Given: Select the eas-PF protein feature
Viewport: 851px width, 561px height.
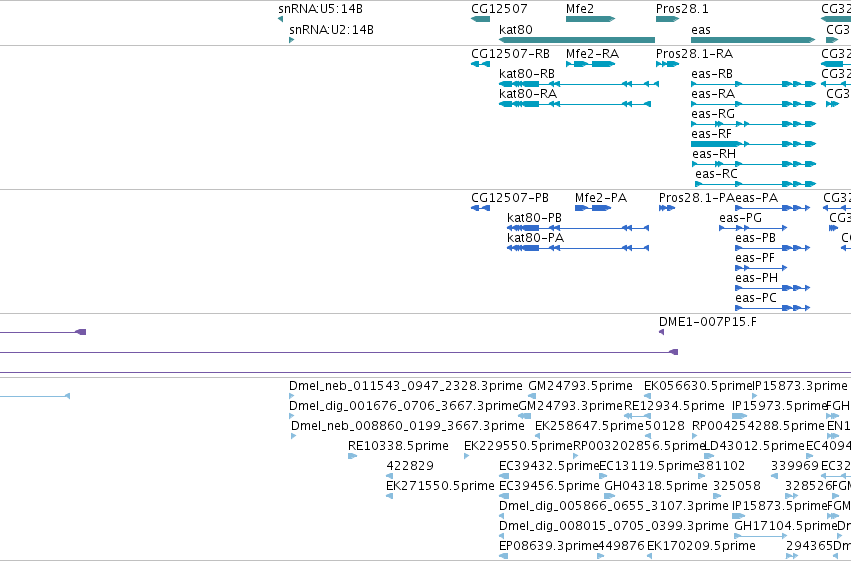Looking at the screenshot, I should coord(761,267).
